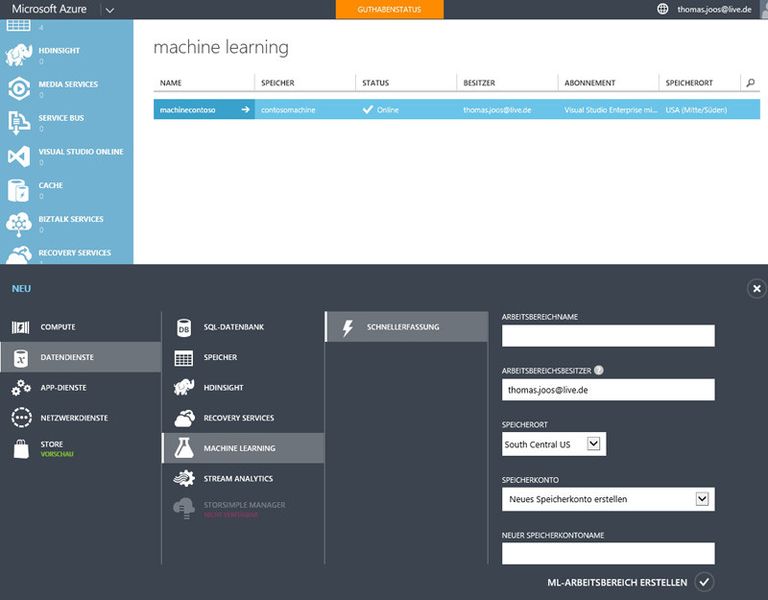Select Datendienste category label

click(67, 357)
